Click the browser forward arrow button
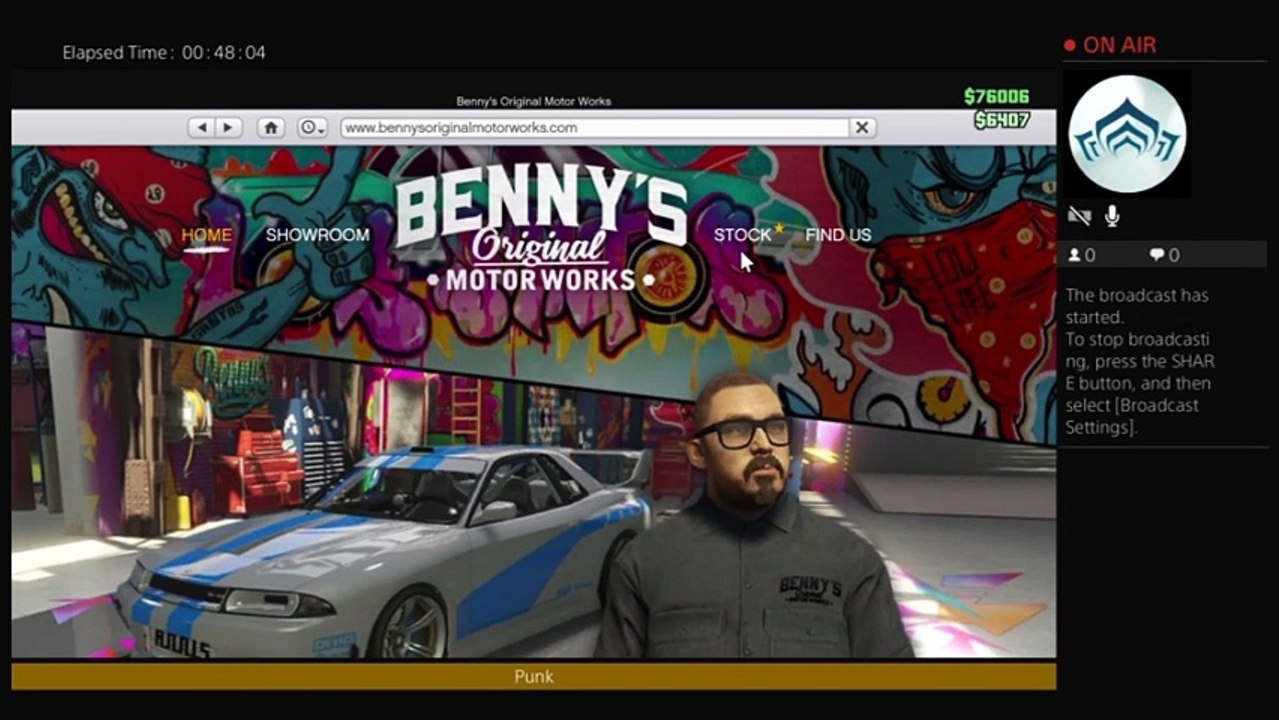The width and height of the screenshot is (1279, 720). pos(229,128)
